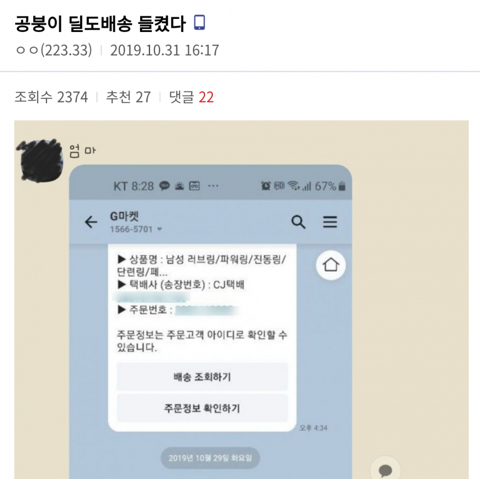Image resolution: width=480 pixels, height=479 pixels.
Task: Tap the speech bubble icon at bottom right
Action: pyautogui.click(x=386, y=470)
